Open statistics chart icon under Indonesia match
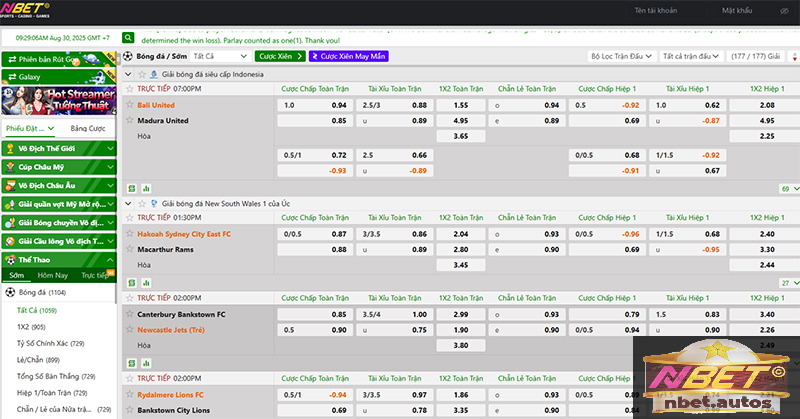Screen dimensions: 800x419 pos(146,187)
